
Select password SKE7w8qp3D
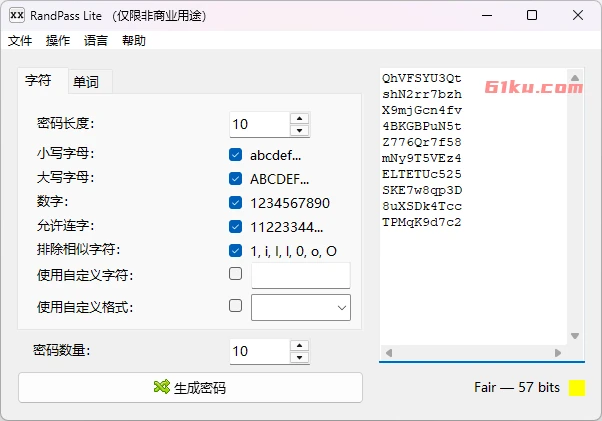click(422, 190)
